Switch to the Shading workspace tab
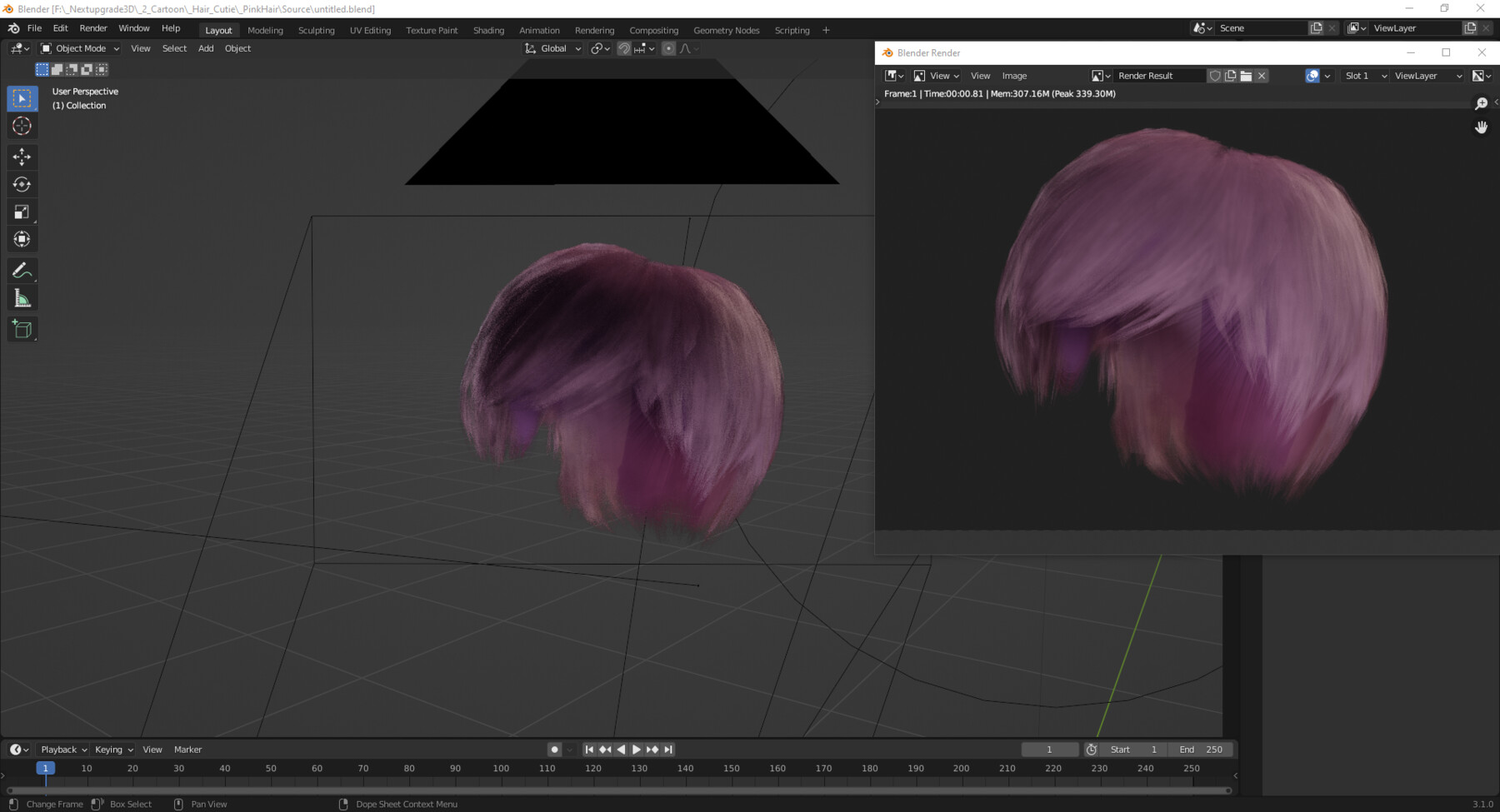The height and width of the screenshot is (812, 1500). pyautogui.click(x=488, y=30)
